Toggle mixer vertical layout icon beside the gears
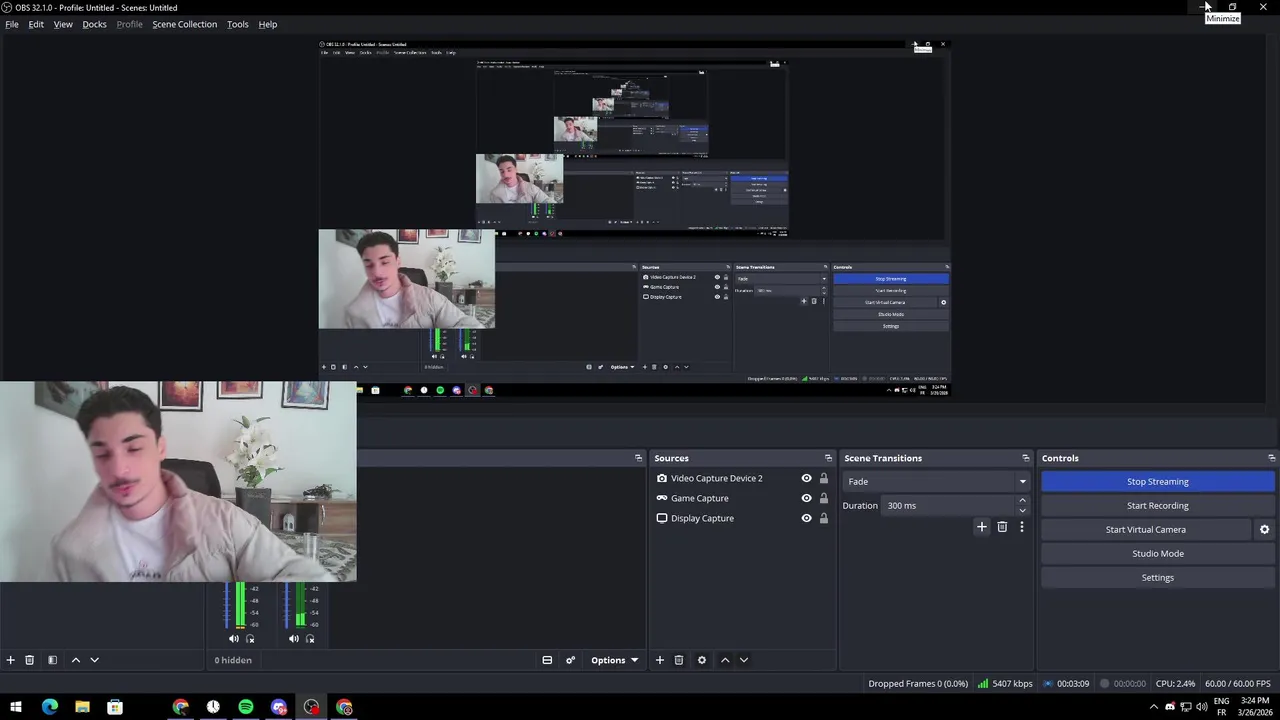 click(x=547, y=660)
